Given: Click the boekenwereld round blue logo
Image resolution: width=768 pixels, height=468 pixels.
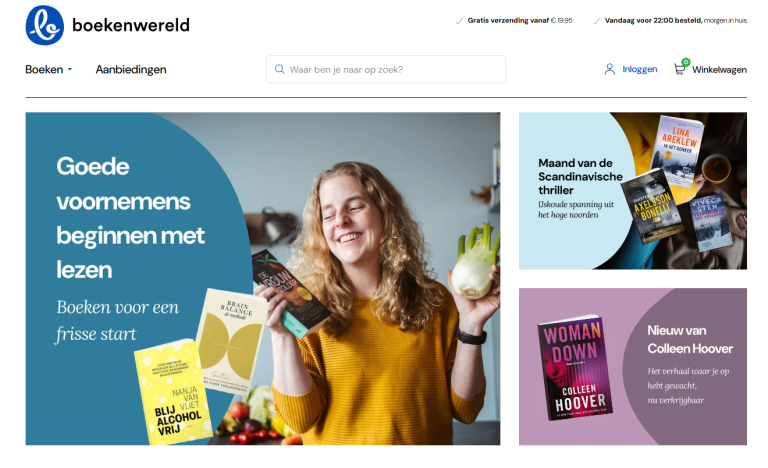Looking at the screenshot, I should [45, 25].
